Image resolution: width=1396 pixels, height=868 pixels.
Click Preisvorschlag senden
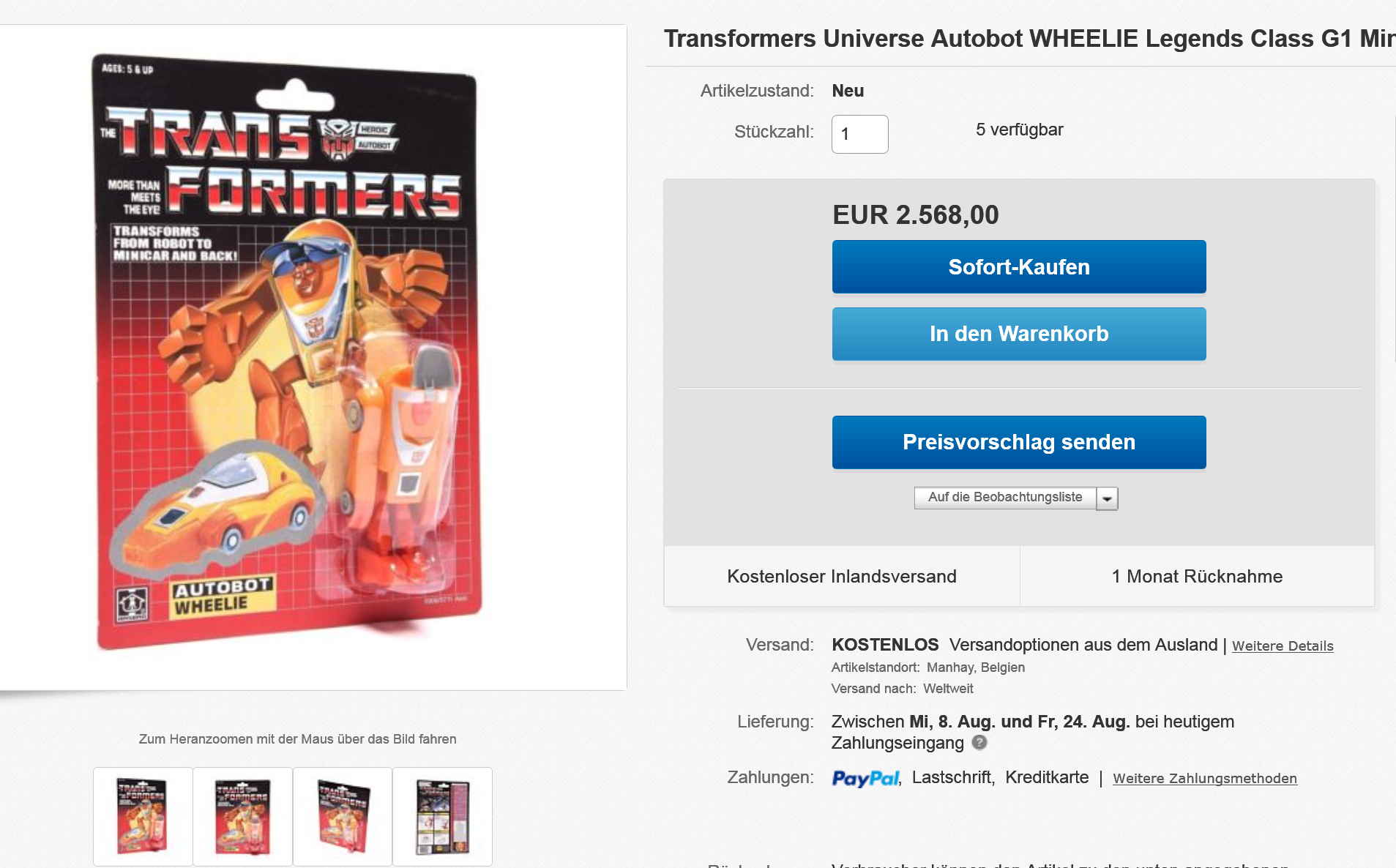click(1018, 442)
